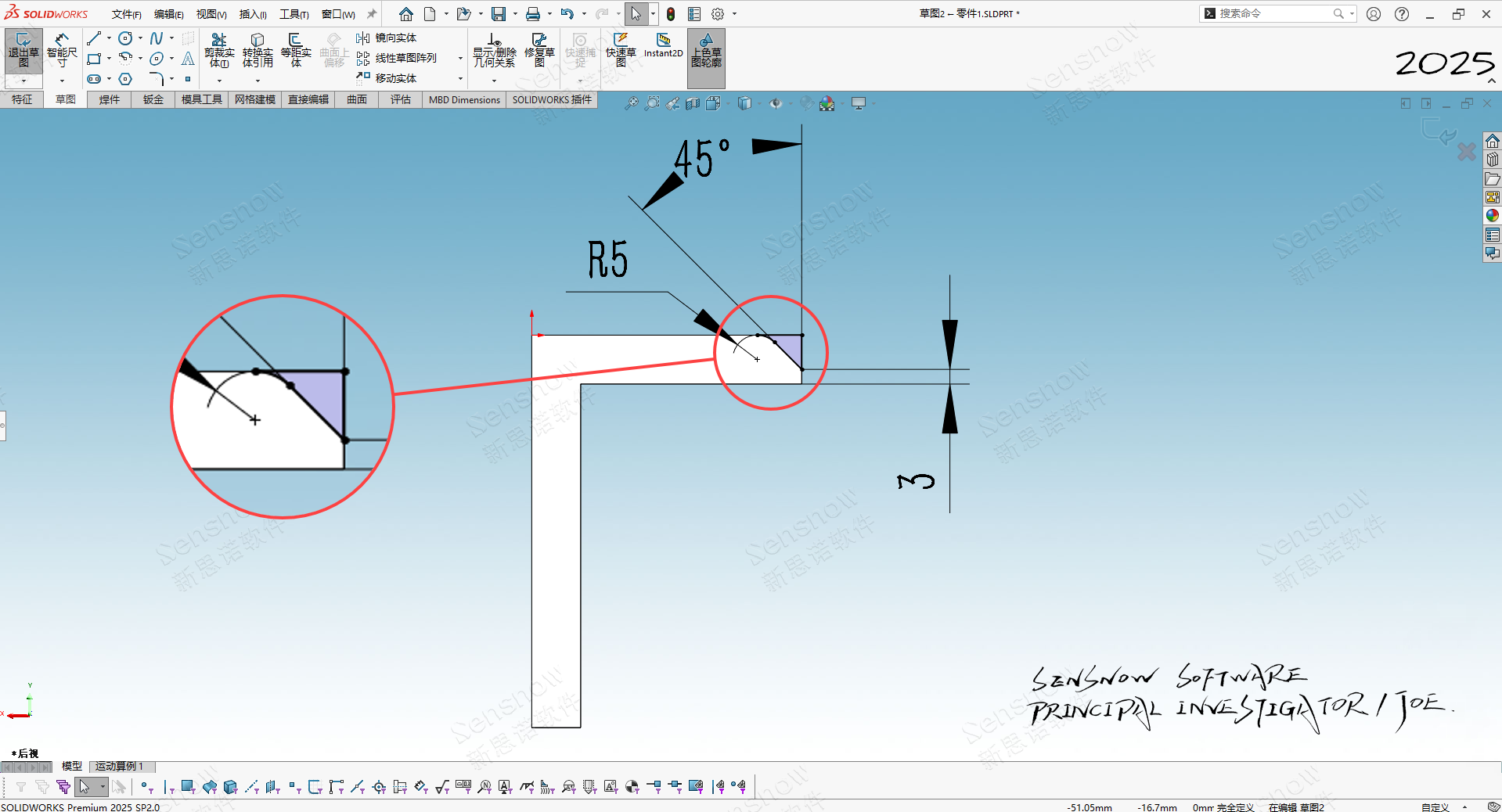The image size is (1502, 812).
Task: Open the Repair Sketch (修复草图) tool
Action: pos(539,49)
